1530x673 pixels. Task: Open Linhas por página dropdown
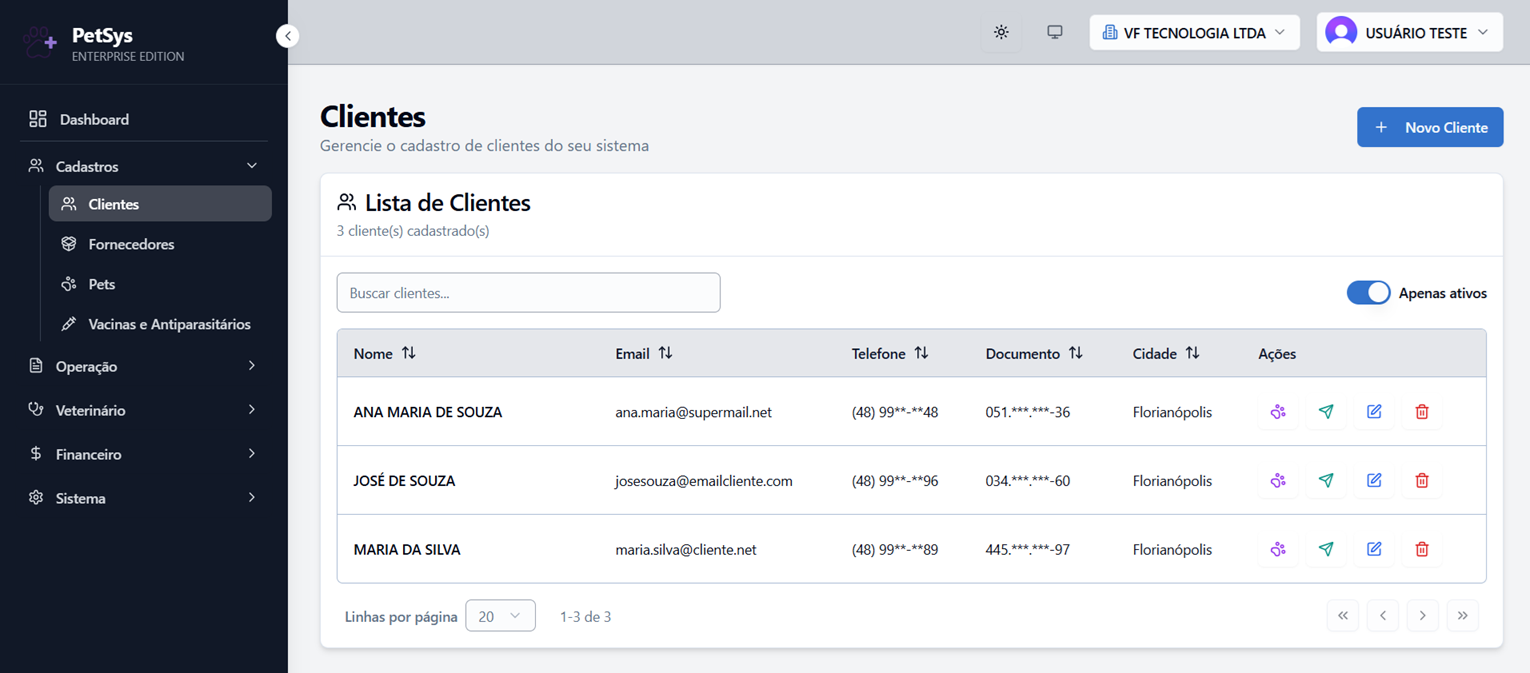pyautogui.click(x=500, y=616)
